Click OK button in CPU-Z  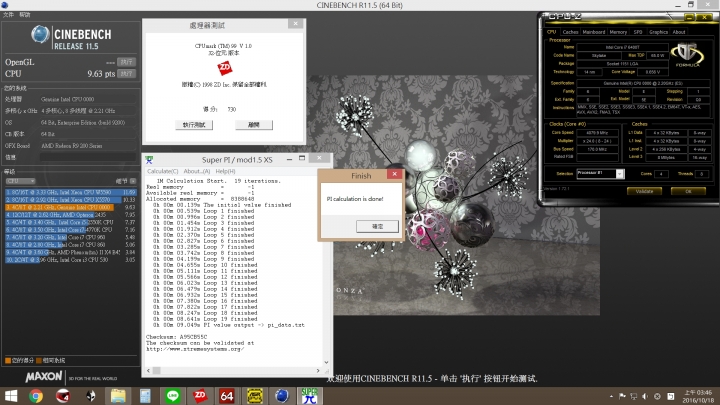688,191
